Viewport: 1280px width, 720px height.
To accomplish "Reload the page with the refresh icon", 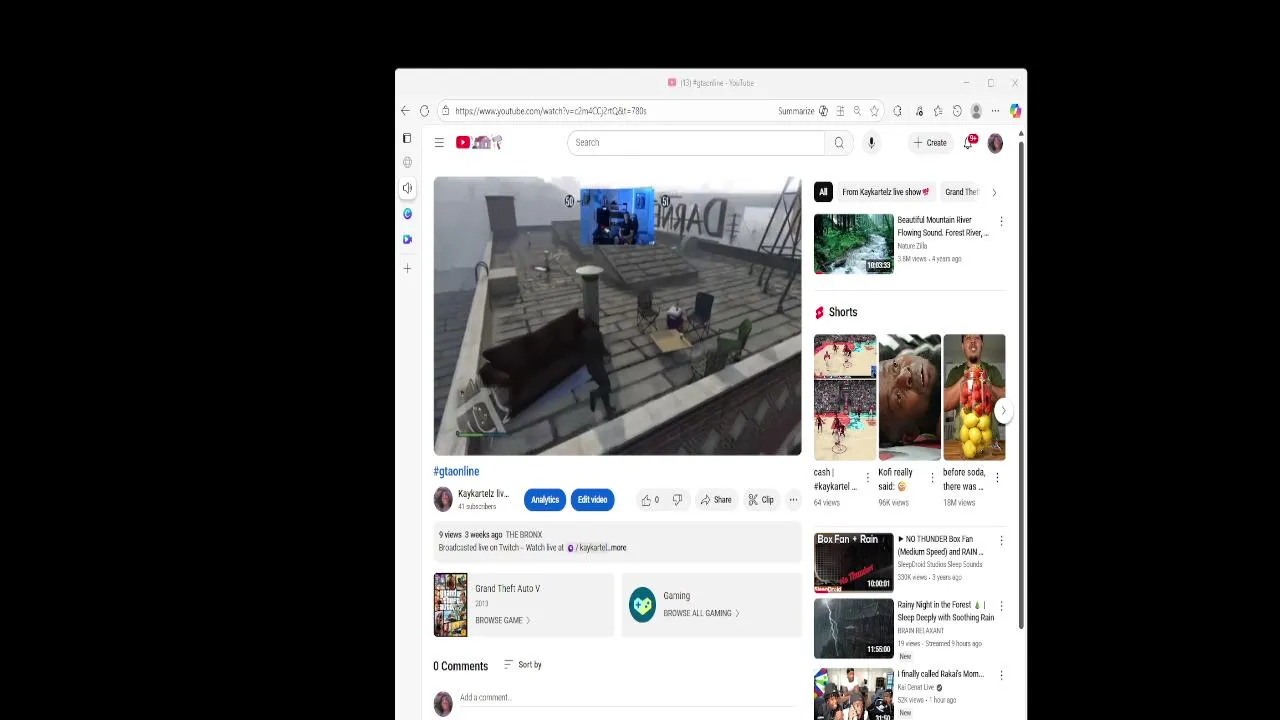I will [x=424, y=111].
